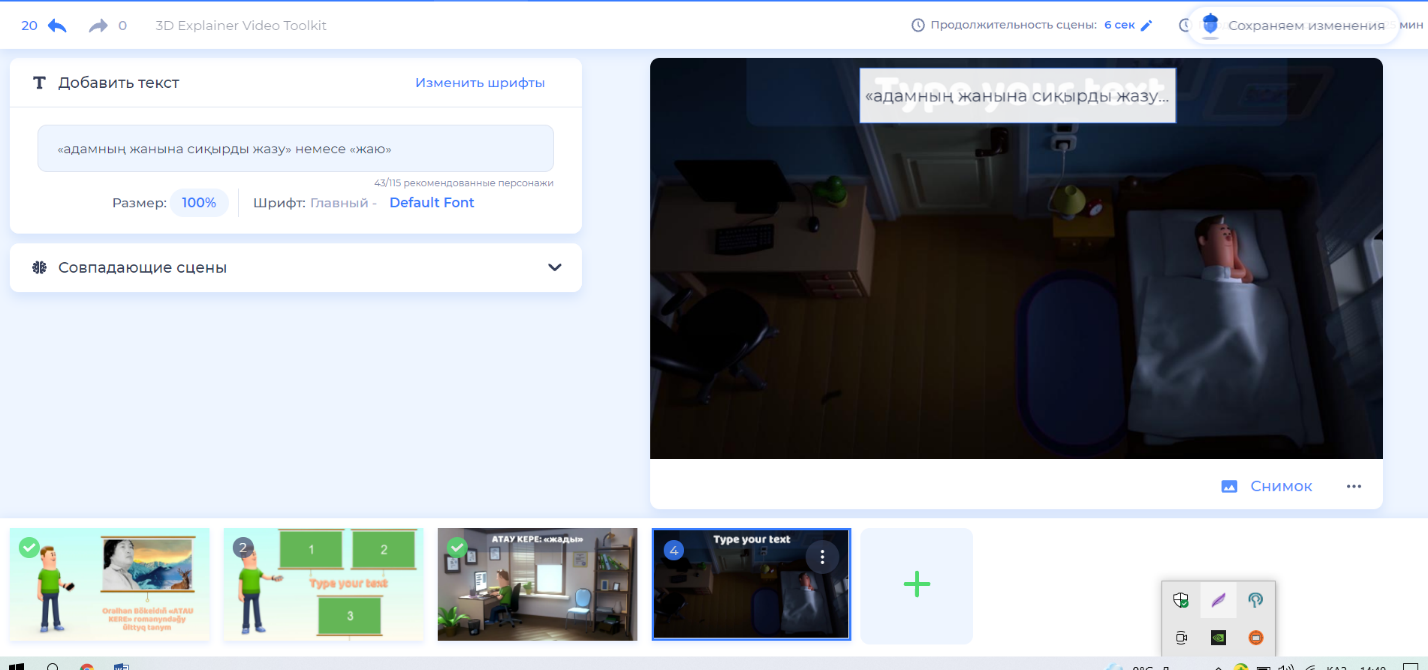The width and height of the screenshot is (1428, 670).
Task: Click the brain icon by Совпадающие сцены
Action: [40, 268]
